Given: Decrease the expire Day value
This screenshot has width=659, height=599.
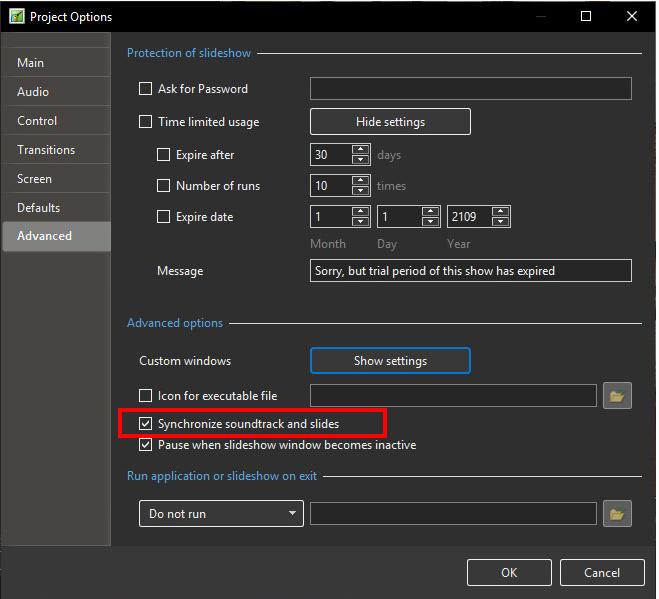Looking at the screenshot, I should pos(430,222).
